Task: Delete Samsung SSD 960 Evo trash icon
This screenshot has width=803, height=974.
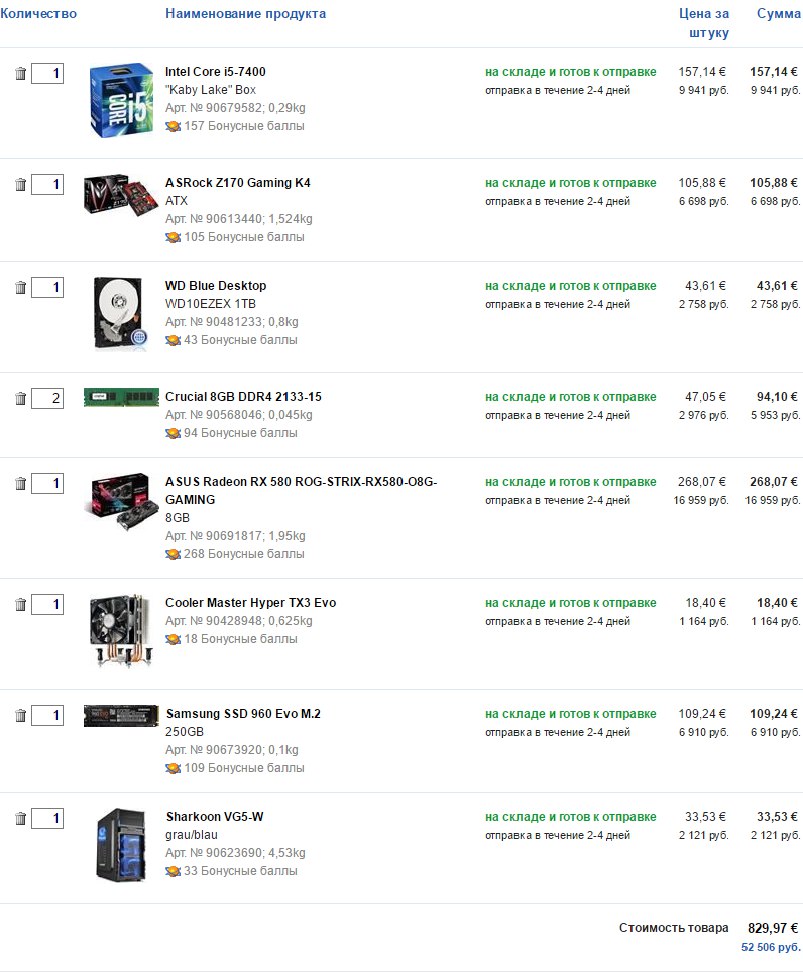Action: 20,716
